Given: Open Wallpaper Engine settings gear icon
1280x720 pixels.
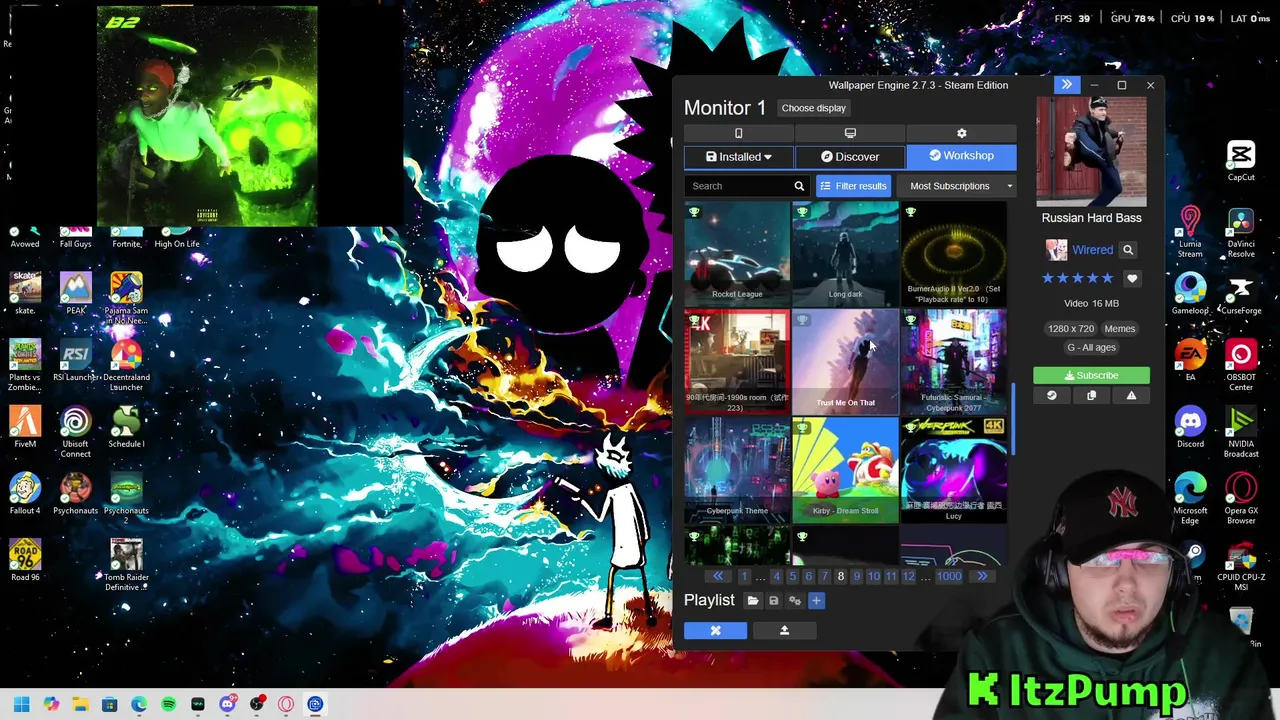Looking at the screenshot, I should coord(962,133).
